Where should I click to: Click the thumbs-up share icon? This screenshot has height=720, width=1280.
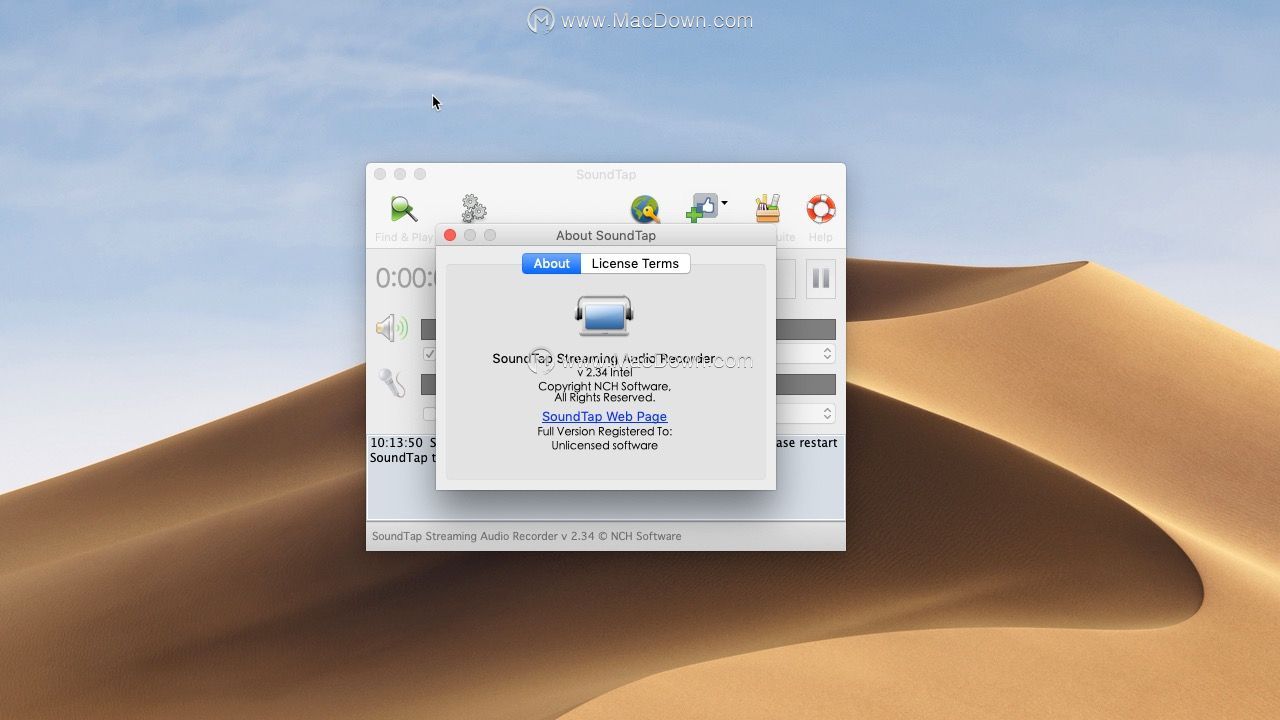click(701, 209)
